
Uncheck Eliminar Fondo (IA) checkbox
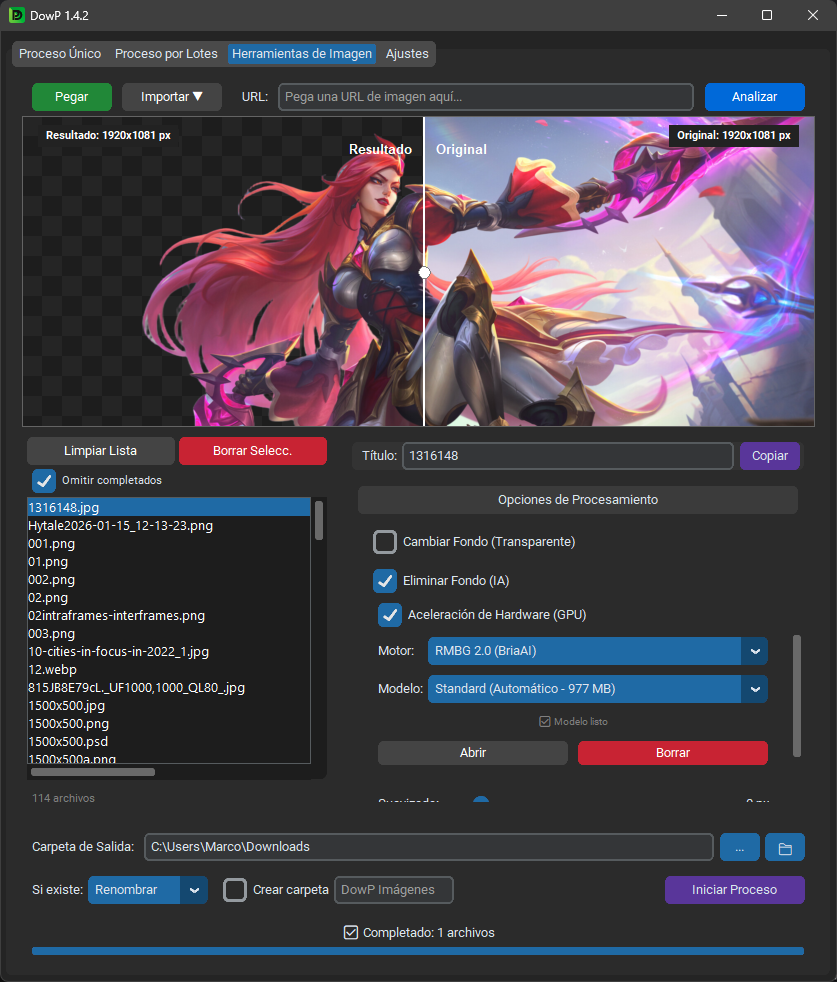[x=385, y=581]
